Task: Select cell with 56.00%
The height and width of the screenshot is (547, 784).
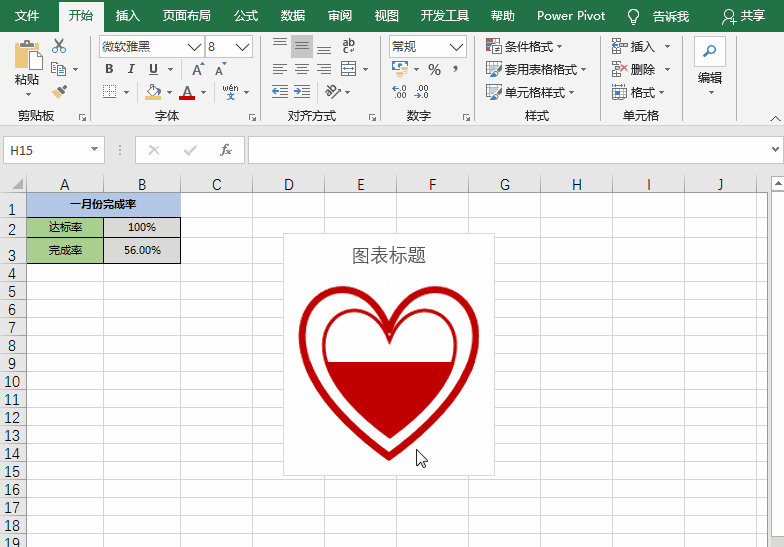Action: (142, 250)
